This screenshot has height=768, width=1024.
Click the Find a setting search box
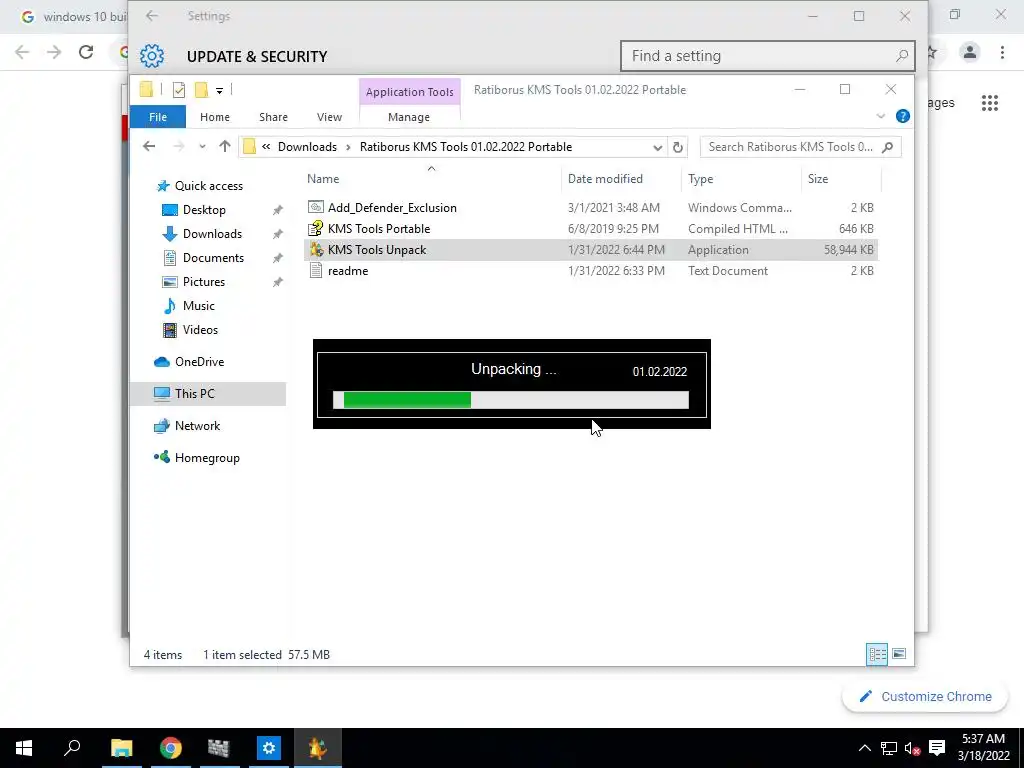click(x=767, y=56)
